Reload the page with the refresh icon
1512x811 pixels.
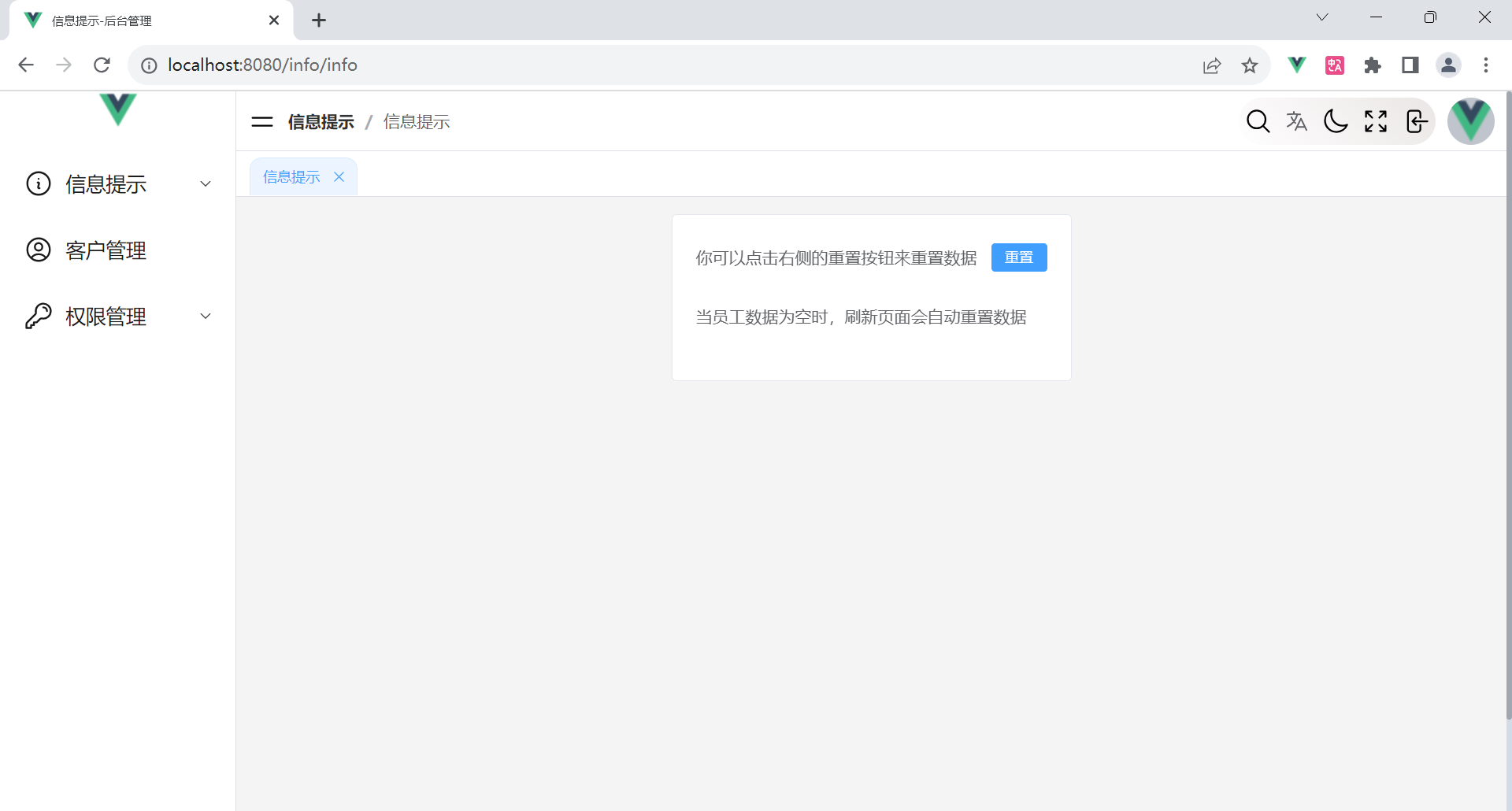point(102,65)
